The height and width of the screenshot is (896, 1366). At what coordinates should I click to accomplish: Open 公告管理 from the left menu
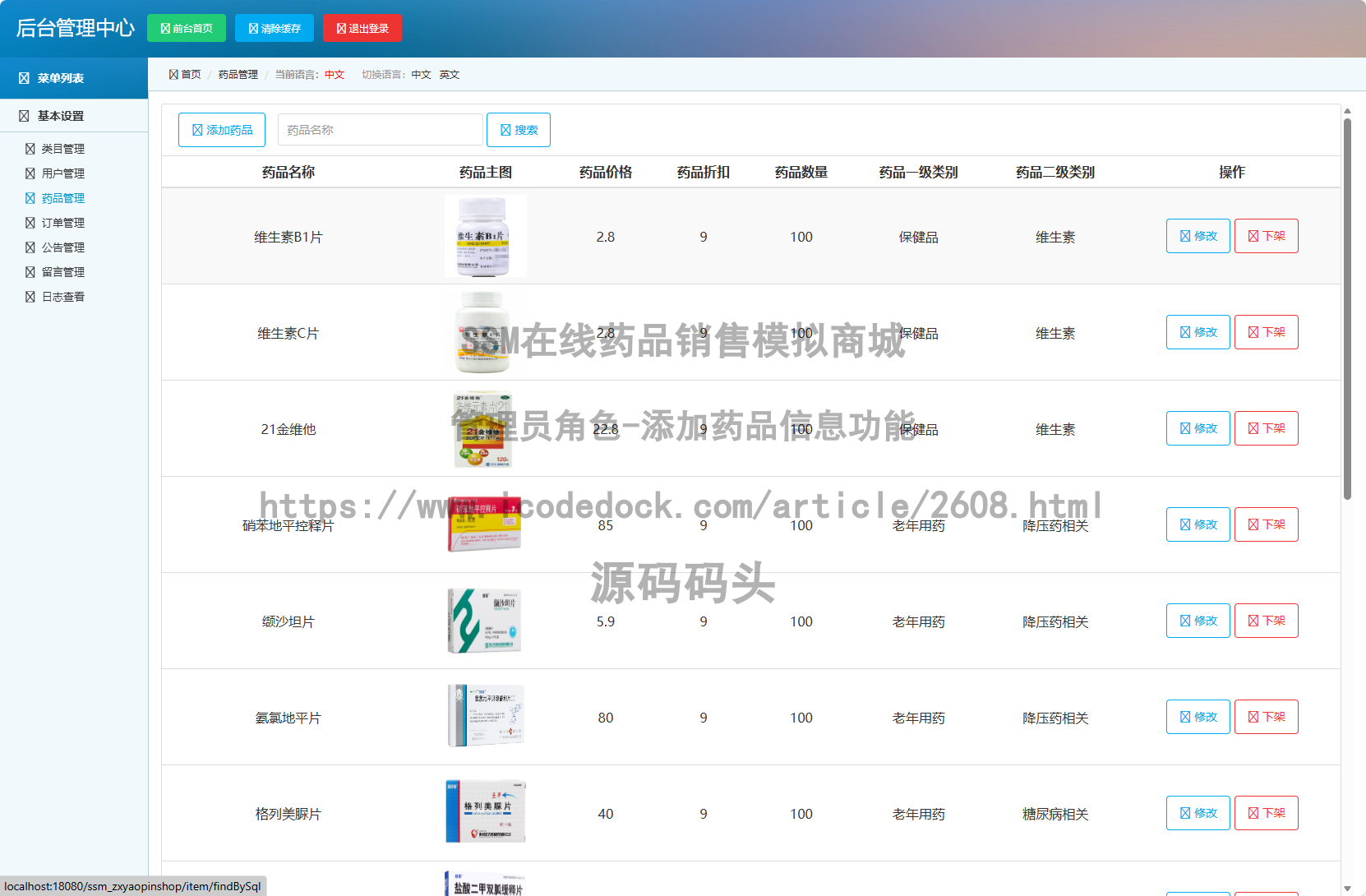[x=61, y=247]
